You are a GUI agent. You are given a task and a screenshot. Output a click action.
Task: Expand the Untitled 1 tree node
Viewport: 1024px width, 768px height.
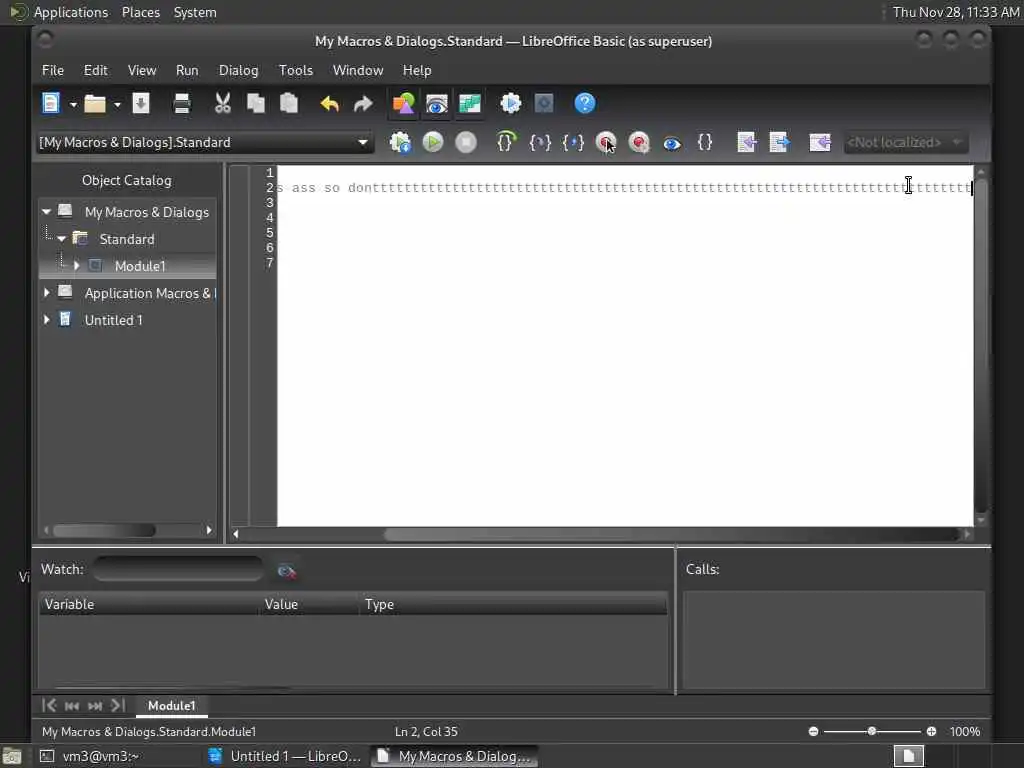[46, 320]
